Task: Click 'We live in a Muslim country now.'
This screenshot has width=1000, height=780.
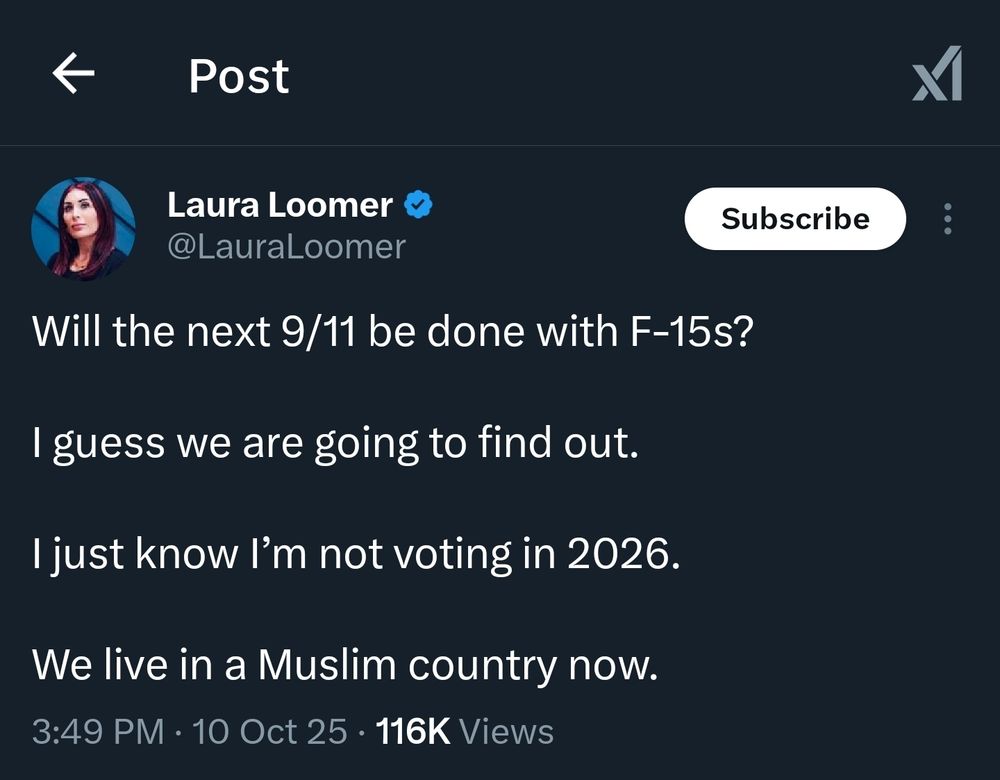Action: pos(345,665)
